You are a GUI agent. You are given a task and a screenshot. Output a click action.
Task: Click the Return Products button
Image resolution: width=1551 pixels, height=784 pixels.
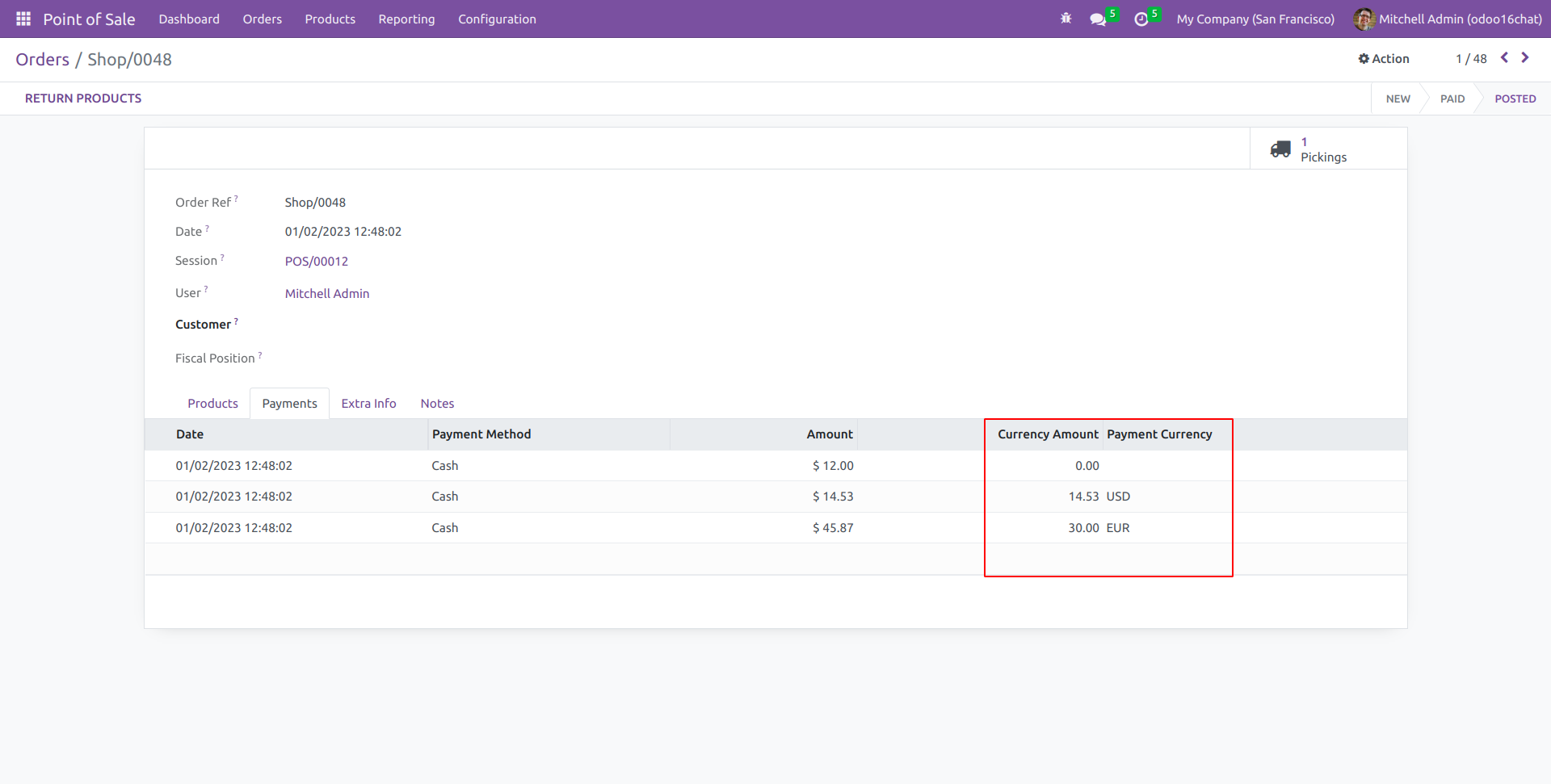(x=83, y=99)
